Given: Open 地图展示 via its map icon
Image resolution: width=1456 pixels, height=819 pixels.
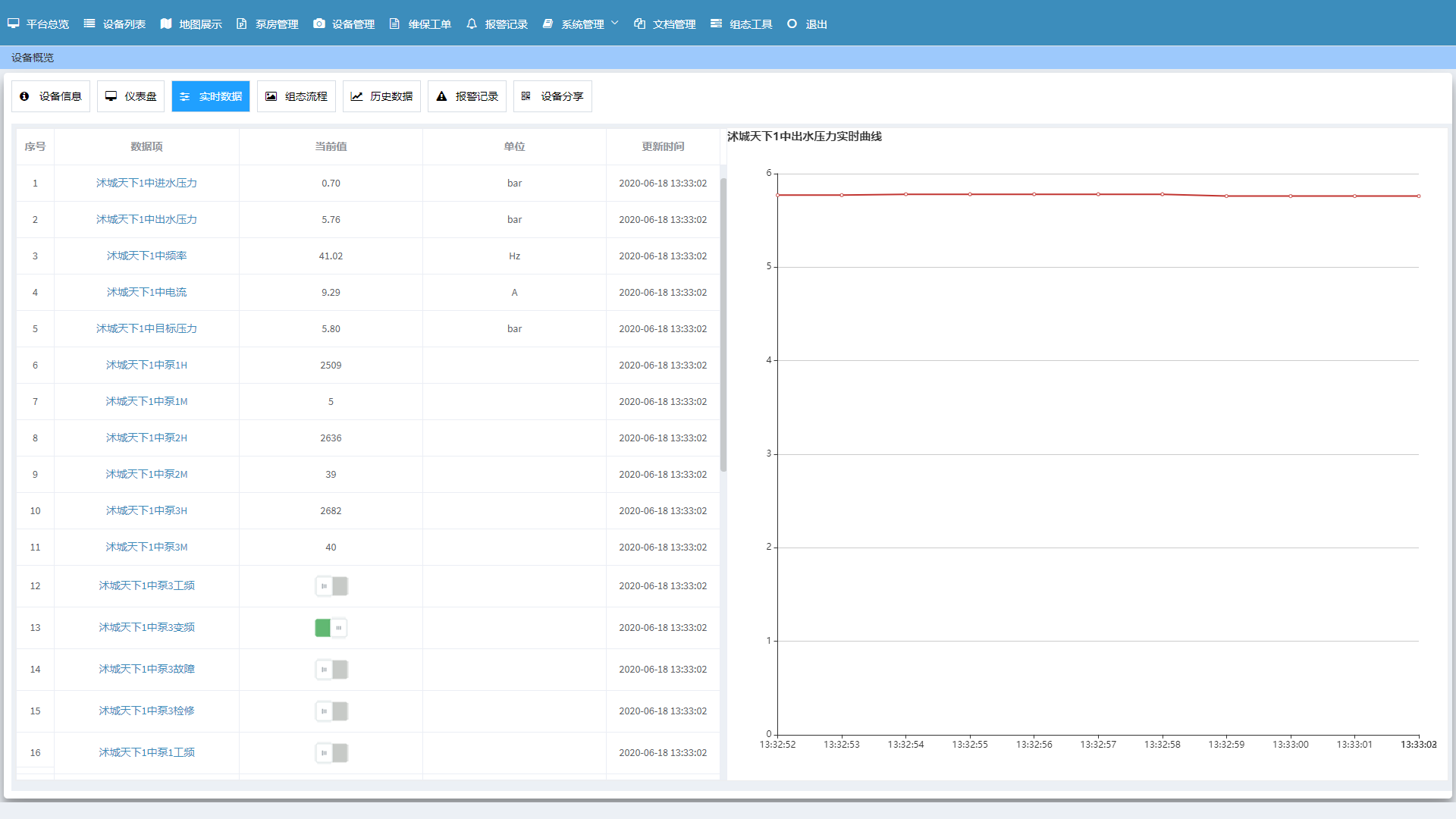Looking at the screenshot, I should (x=166, y=24).
